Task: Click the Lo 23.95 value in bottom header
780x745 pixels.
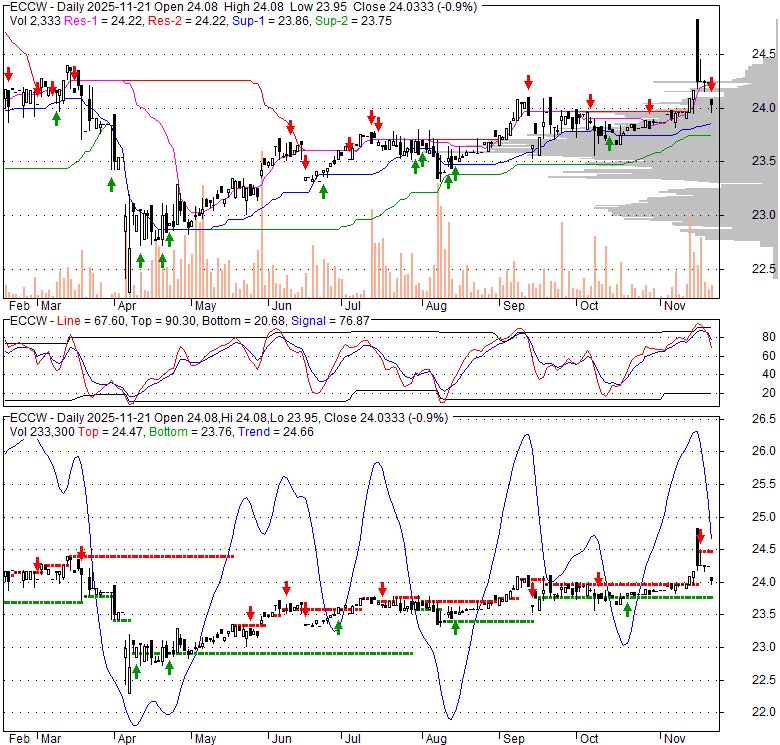Action: [292, 418]
